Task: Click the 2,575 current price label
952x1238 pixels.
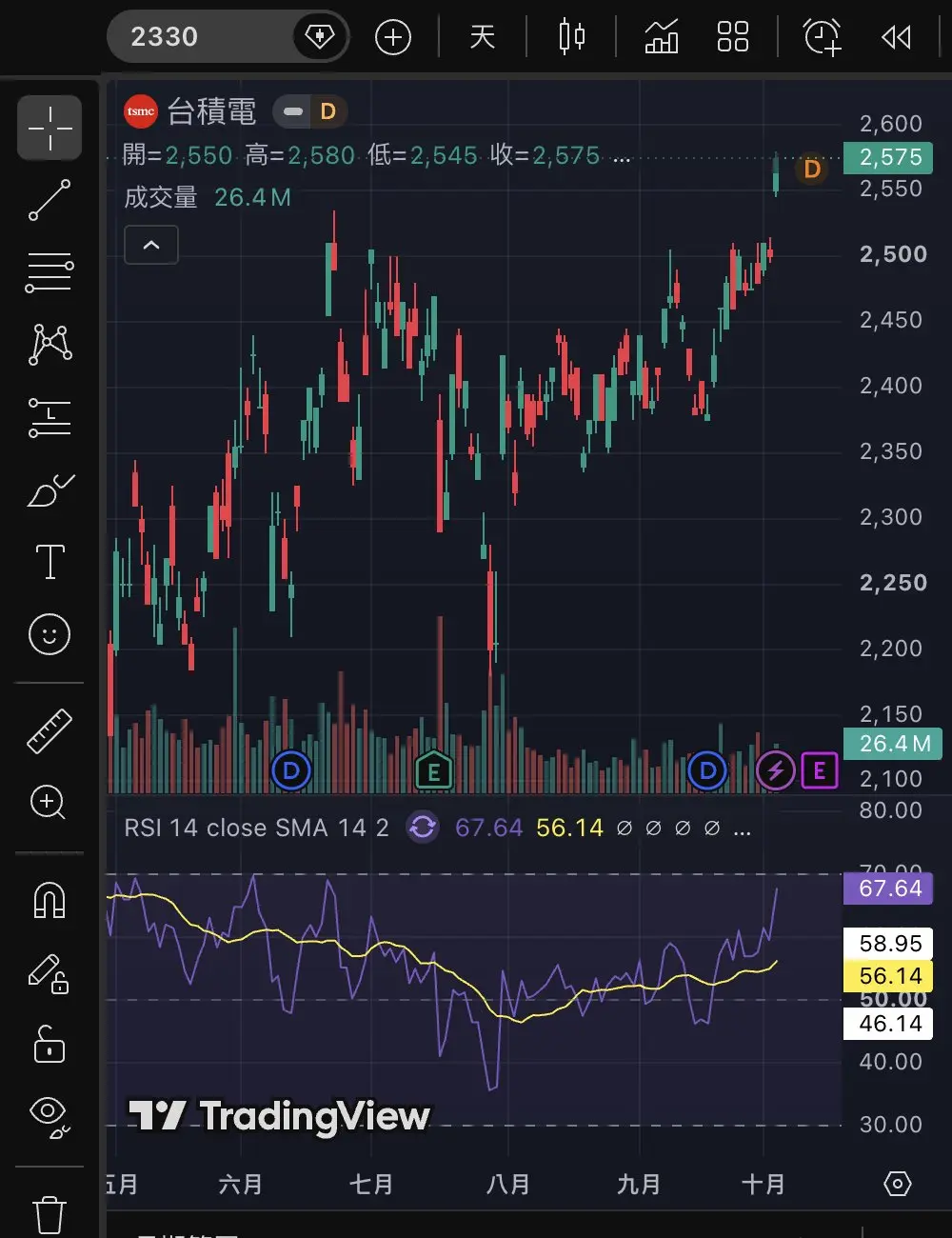Action: (889, 157)
